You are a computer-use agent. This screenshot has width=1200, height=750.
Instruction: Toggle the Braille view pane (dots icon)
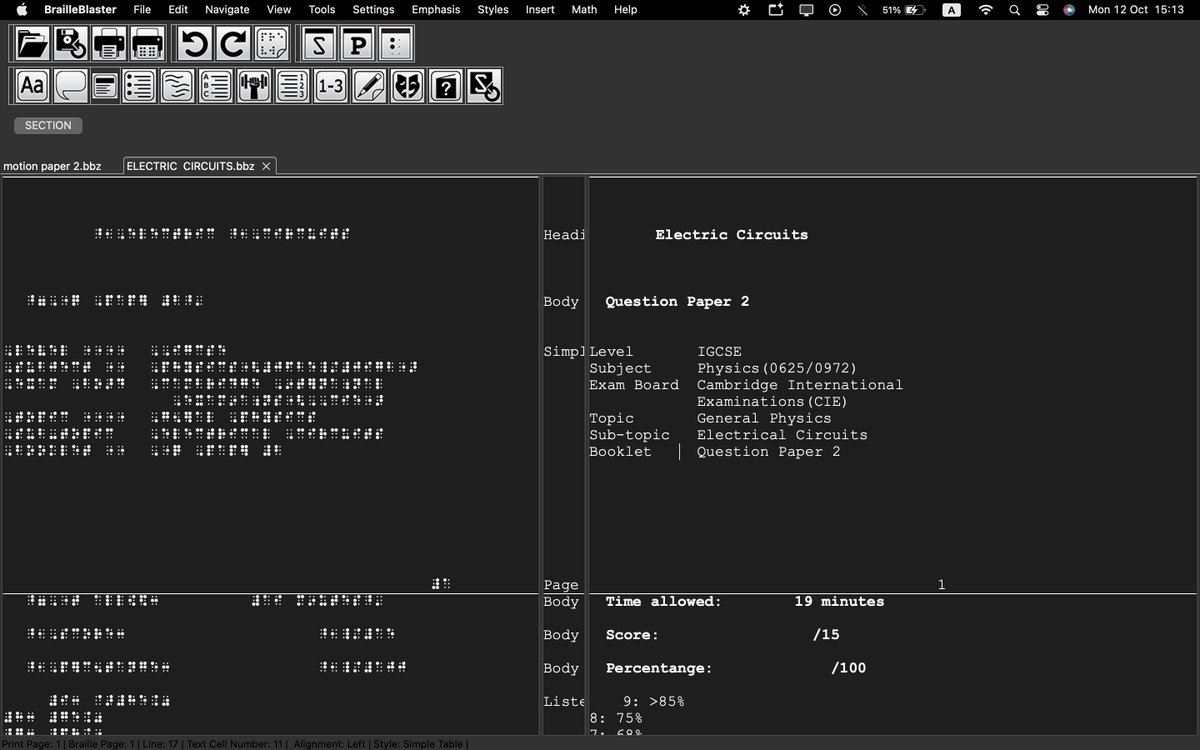(395, 44)
